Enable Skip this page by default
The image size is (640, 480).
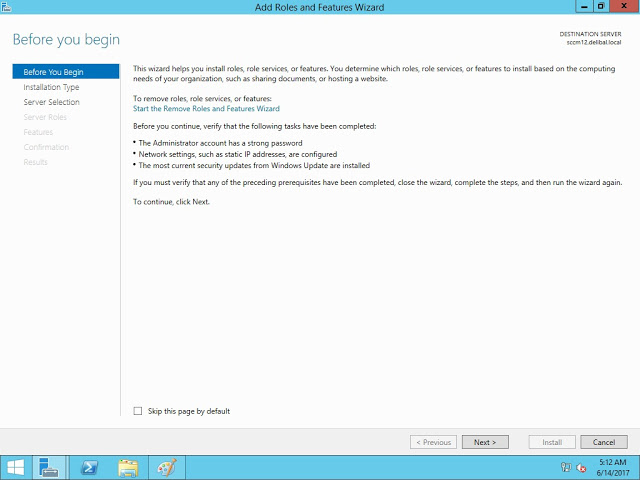click(x=138, y=411)
